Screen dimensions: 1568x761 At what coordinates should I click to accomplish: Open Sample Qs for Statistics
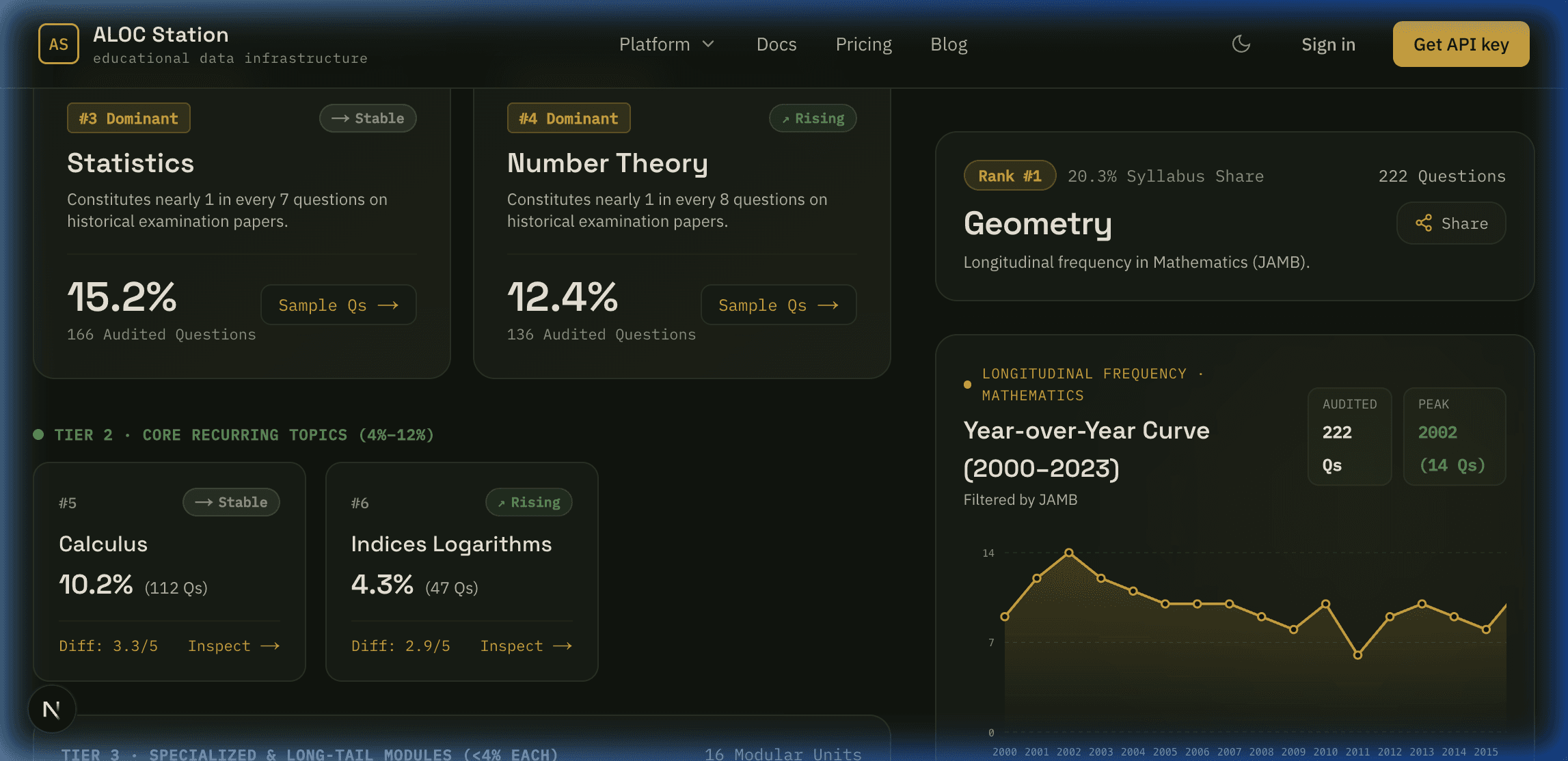tap(338, 305)
